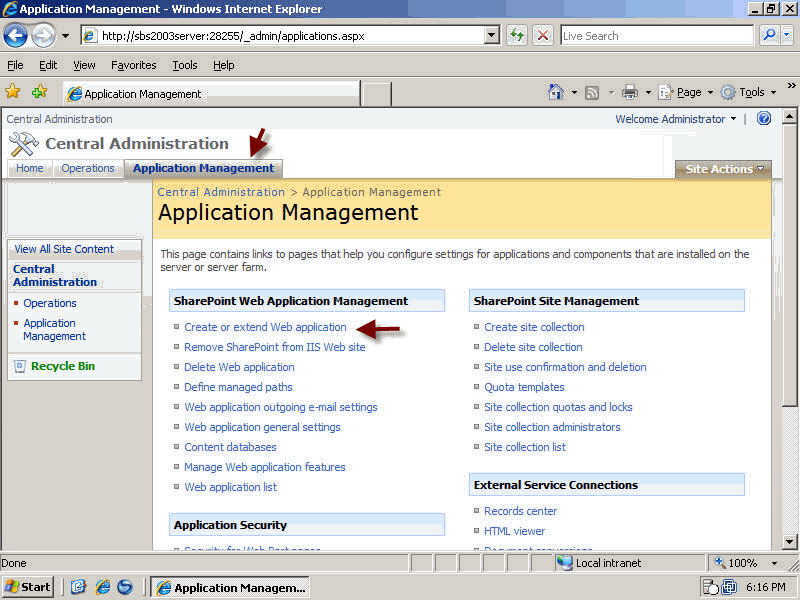This screenshot has width=800, height=600.
Task: Show more toolbar items chevron
Action: (791, 86)
